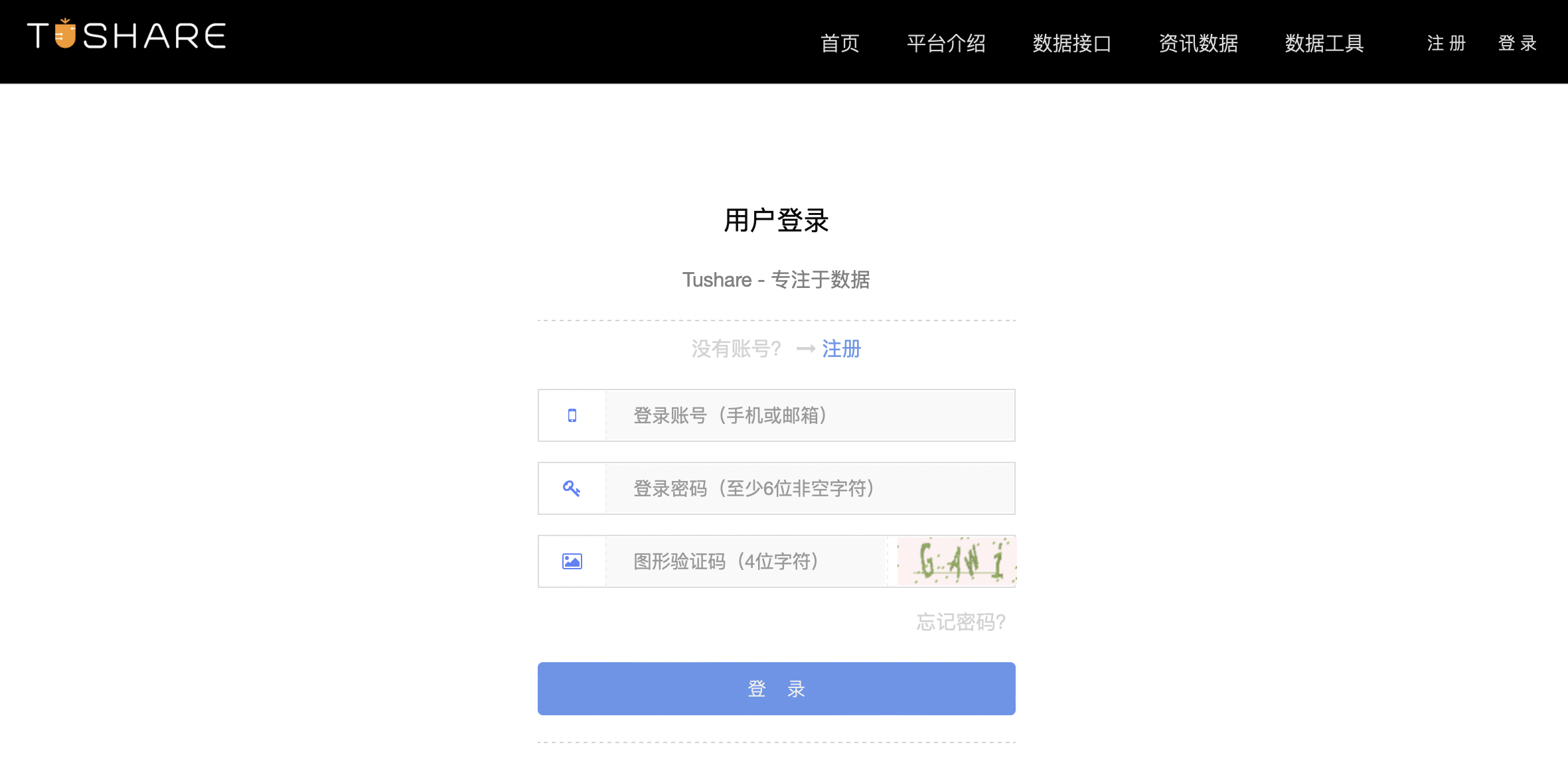Viewport: 1568px width, 771px height.
Task: Click the arrow icon before 注册
Action: tap(805, 349)
